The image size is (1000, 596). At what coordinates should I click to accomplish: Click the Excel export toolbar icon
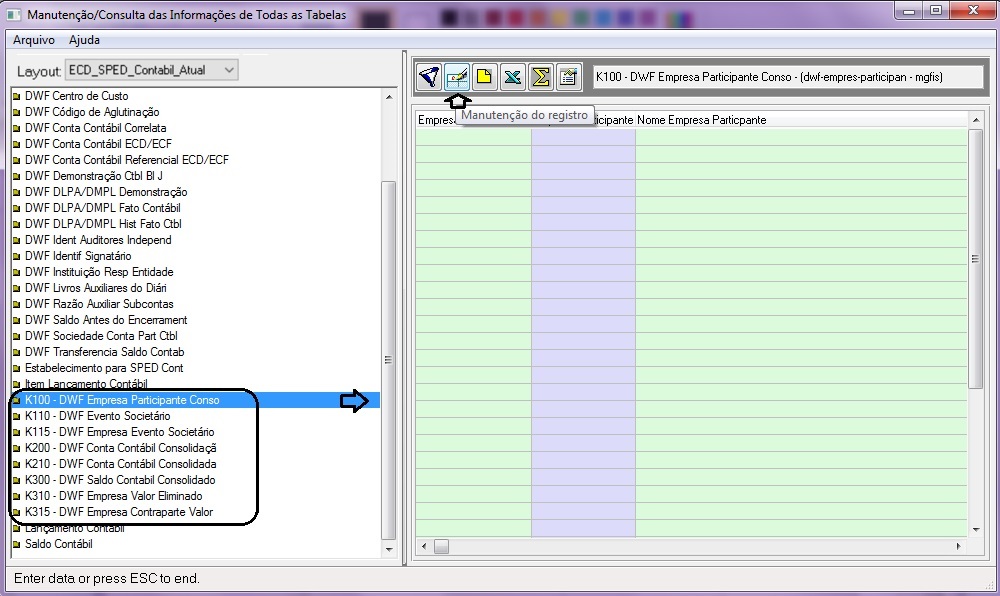[513, 77]
